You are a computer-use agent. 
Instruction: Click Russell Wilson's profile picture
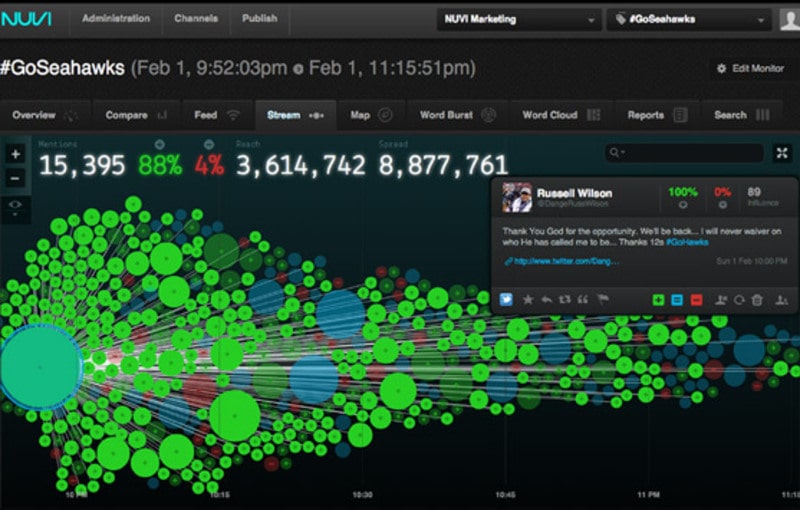pyautogui.click(x=516, y=197)
